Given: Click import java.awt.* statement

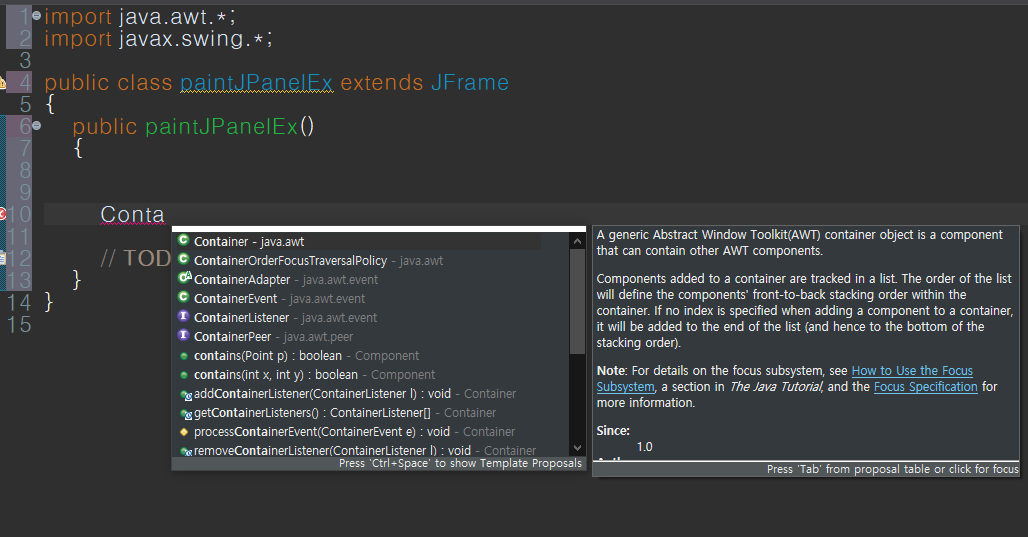Looking at the screenshot, I should tap(140, 16).
